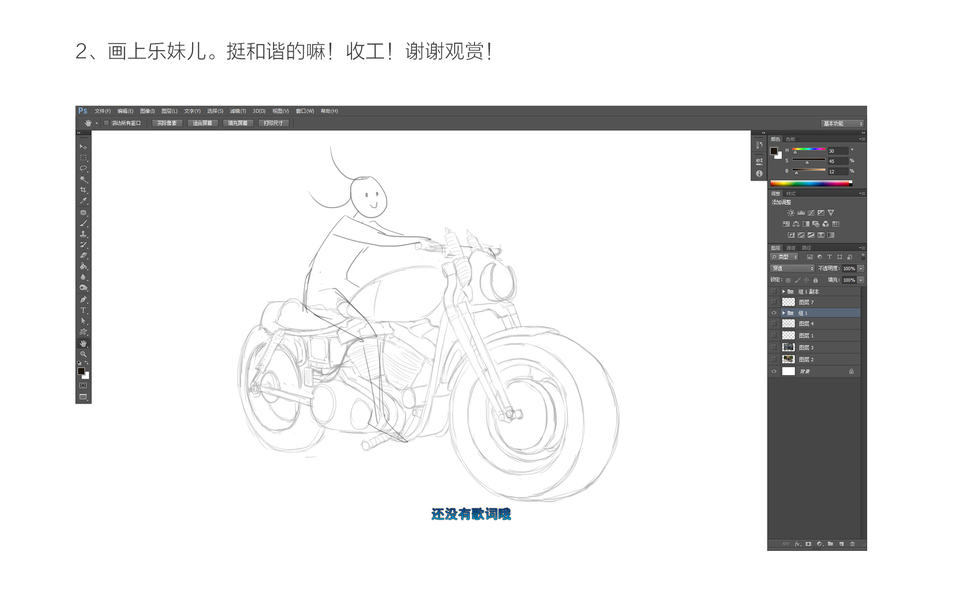Screen dimensions: 953x600
Task: Open the Fill 100% dropdown arrow
Action: pos(861,280)
